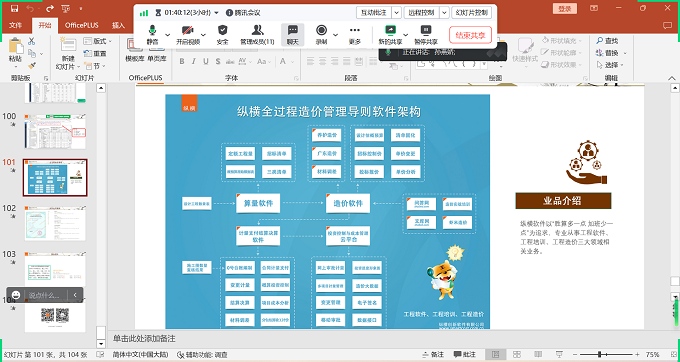The height and width of the screenshot is (362, 680).
Task: Expand the meeting timer dropdown arrow
Action: click(x=216, y=13)
